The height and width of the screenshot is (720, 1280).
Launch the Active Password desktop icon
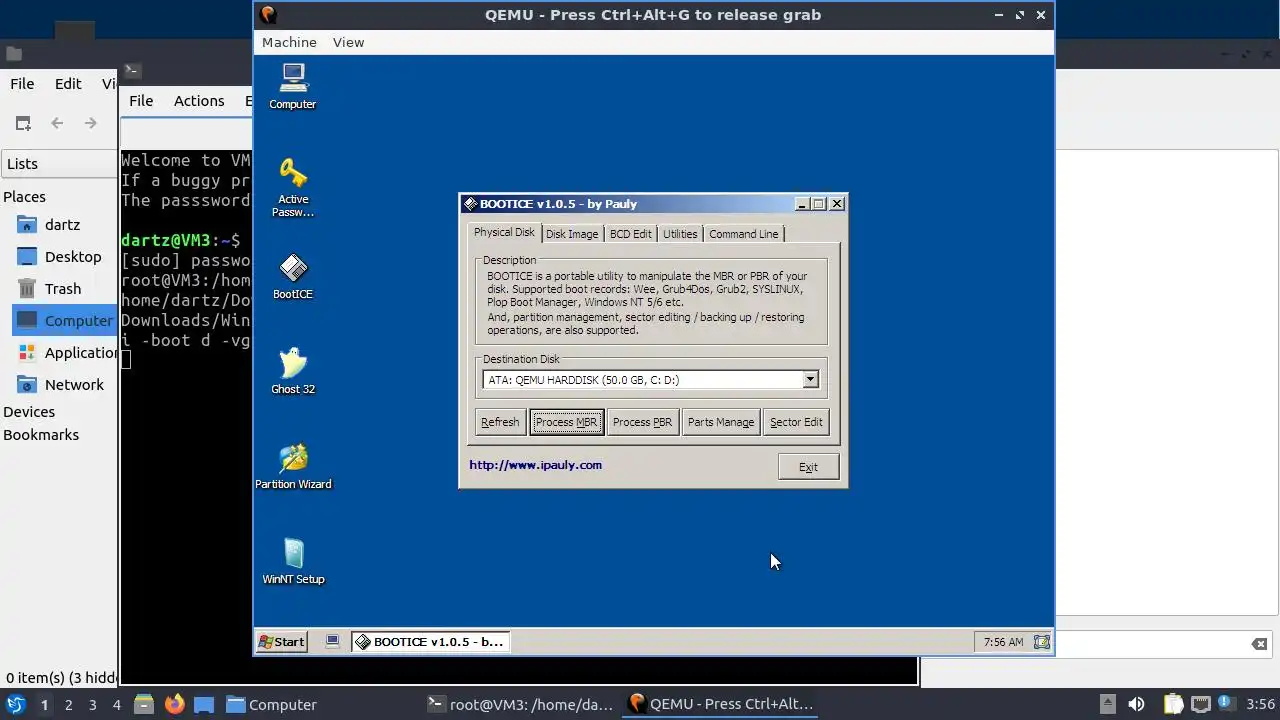[292, 187]
